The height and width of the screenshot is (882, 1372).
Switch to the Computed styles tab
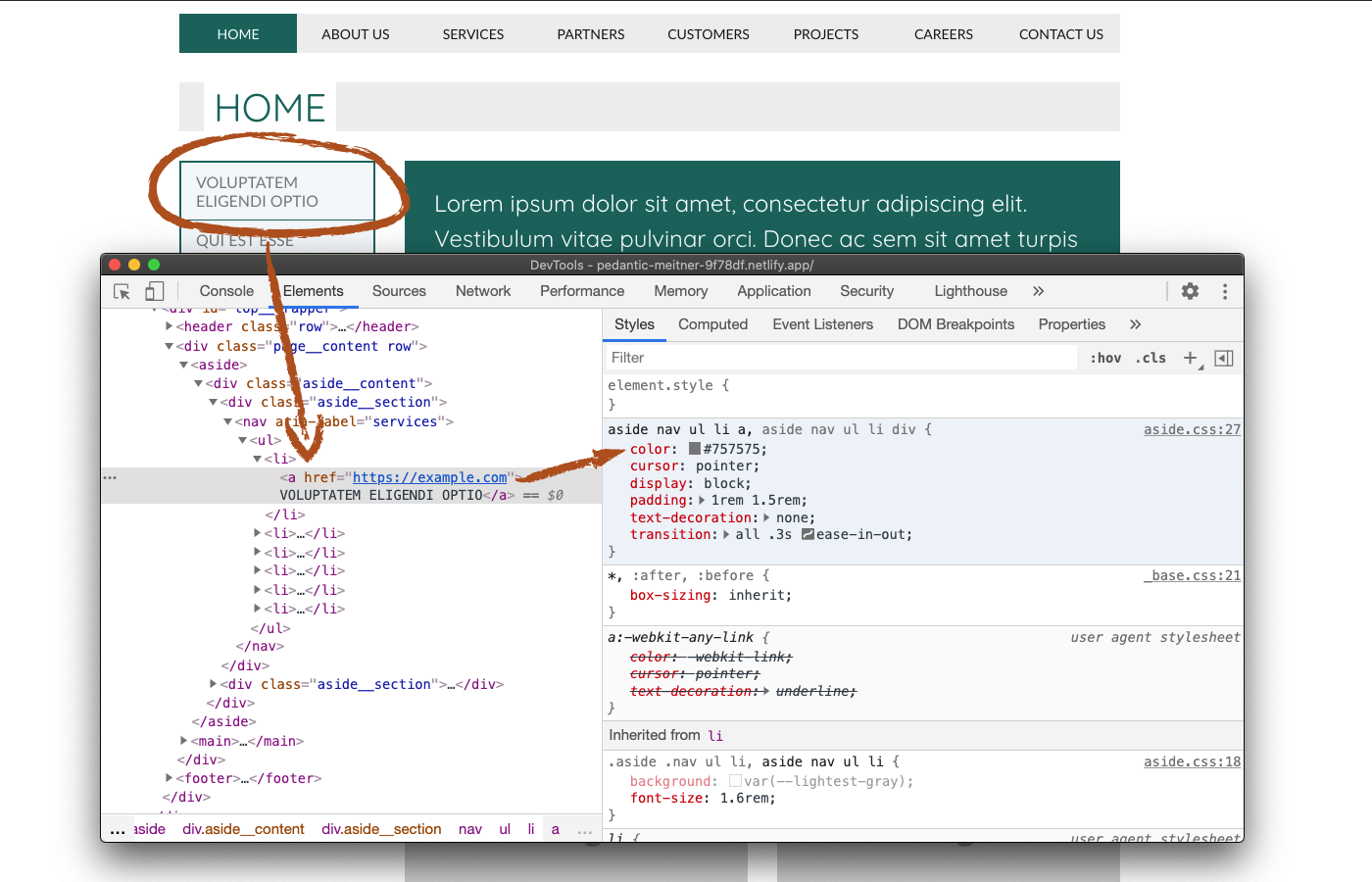tap(713, 324)
